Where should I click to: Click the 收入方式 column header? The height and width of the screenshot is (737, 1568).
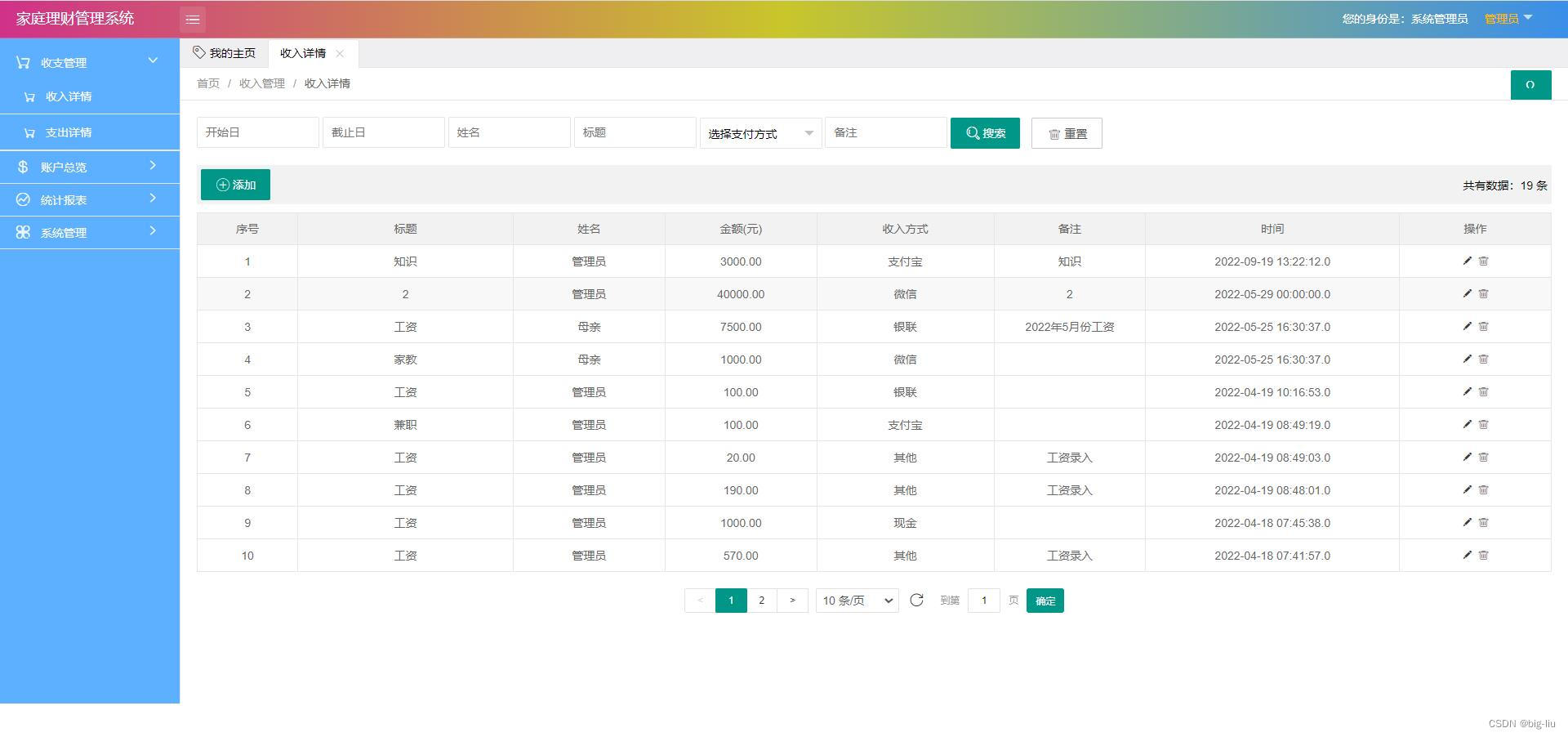905,229
